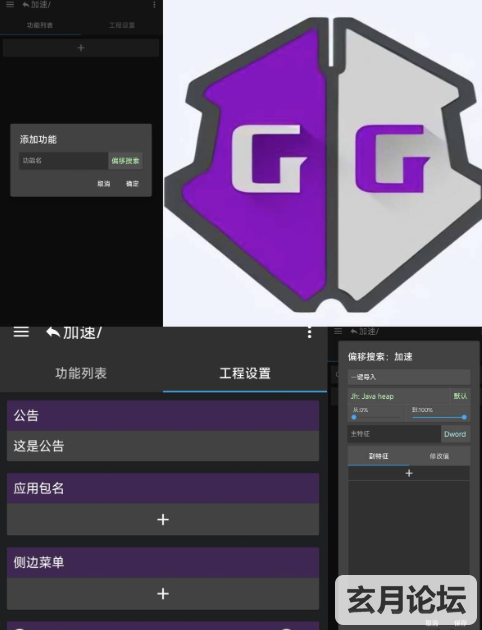Click the GG GameGuardian logo image

tap(323, 164)
